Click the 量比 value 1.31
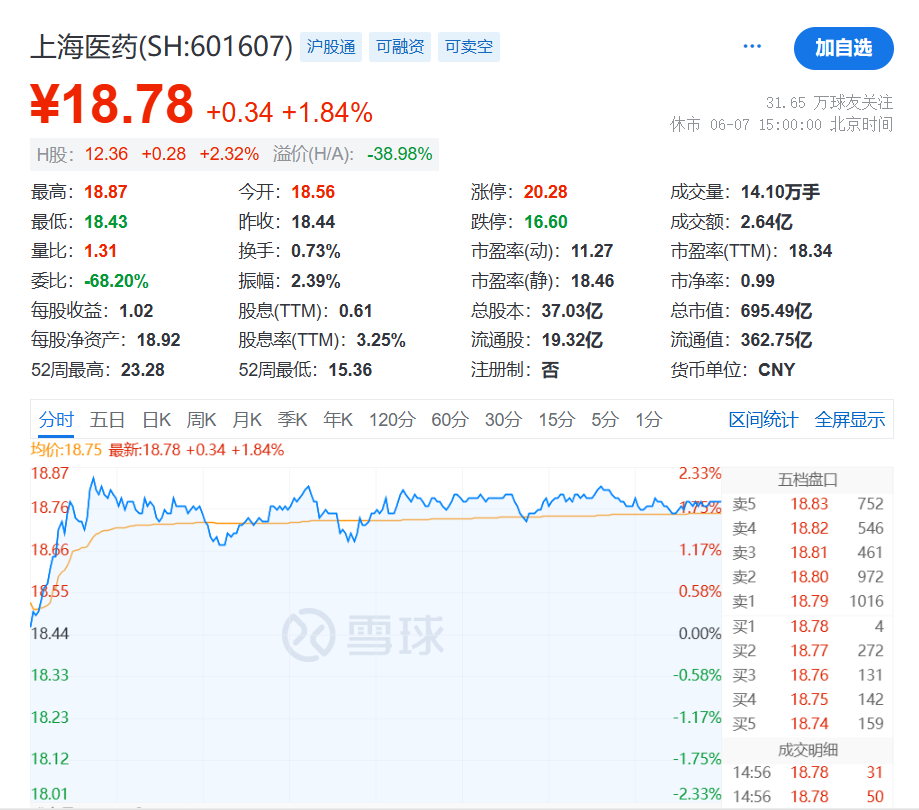This screenshot has width=919, height=810. click(x=100, y=251)
